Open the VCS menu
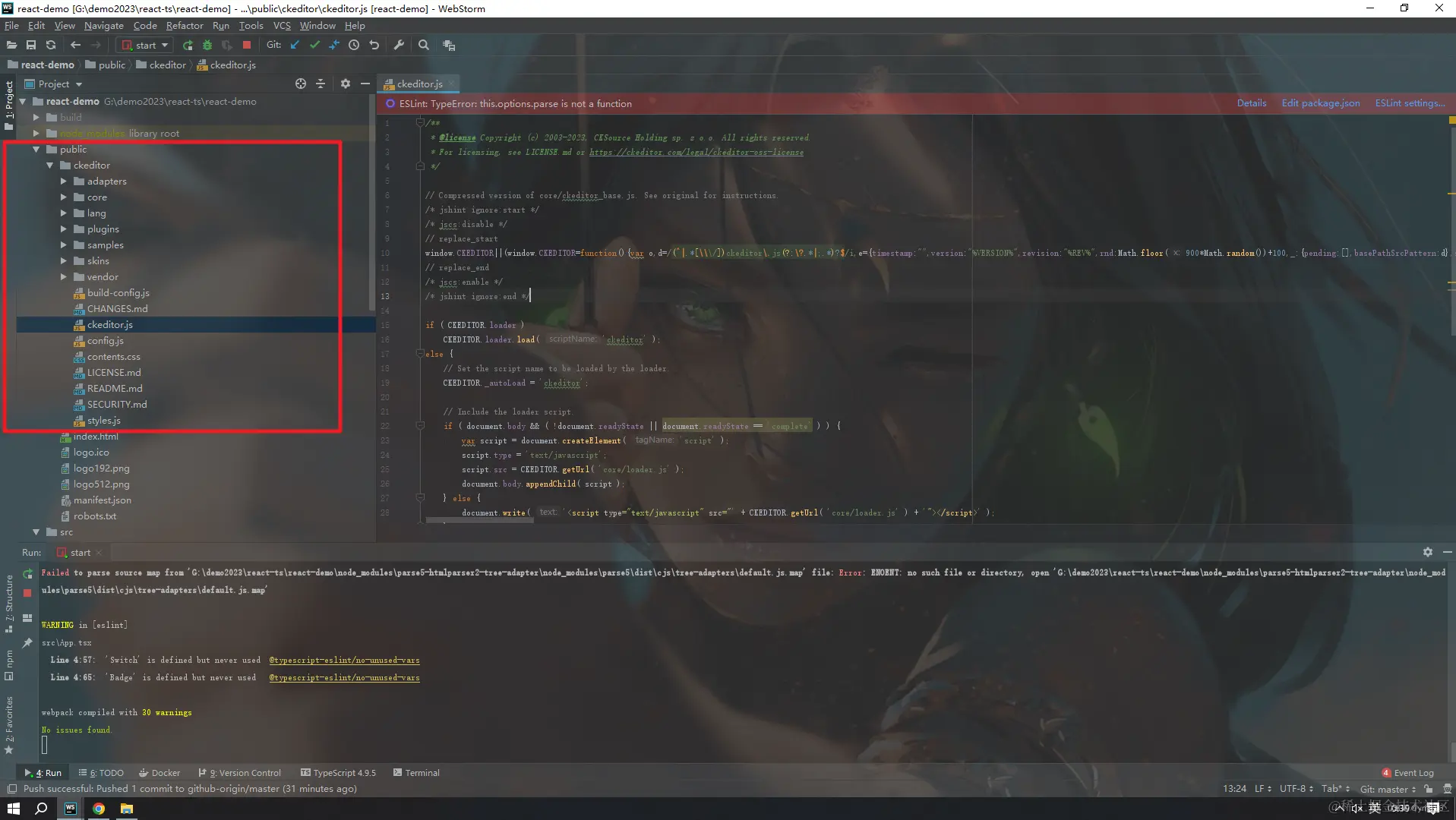 282,26
